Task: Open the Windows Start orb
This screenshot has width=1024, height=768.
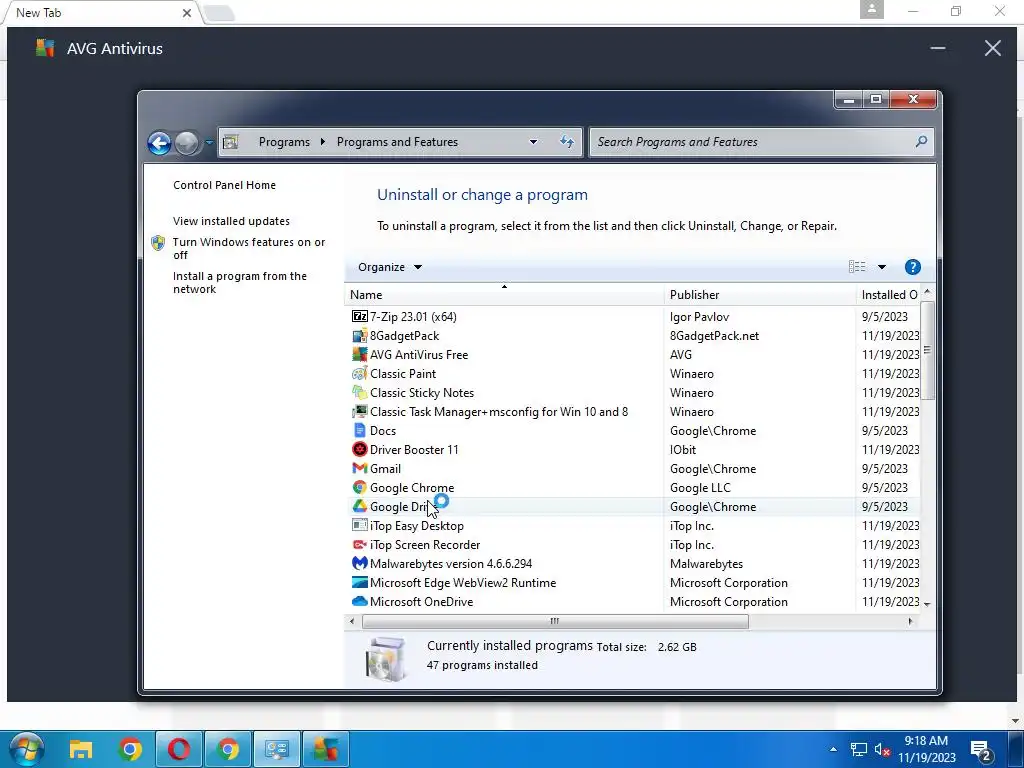Action: [x=26, y=748]
